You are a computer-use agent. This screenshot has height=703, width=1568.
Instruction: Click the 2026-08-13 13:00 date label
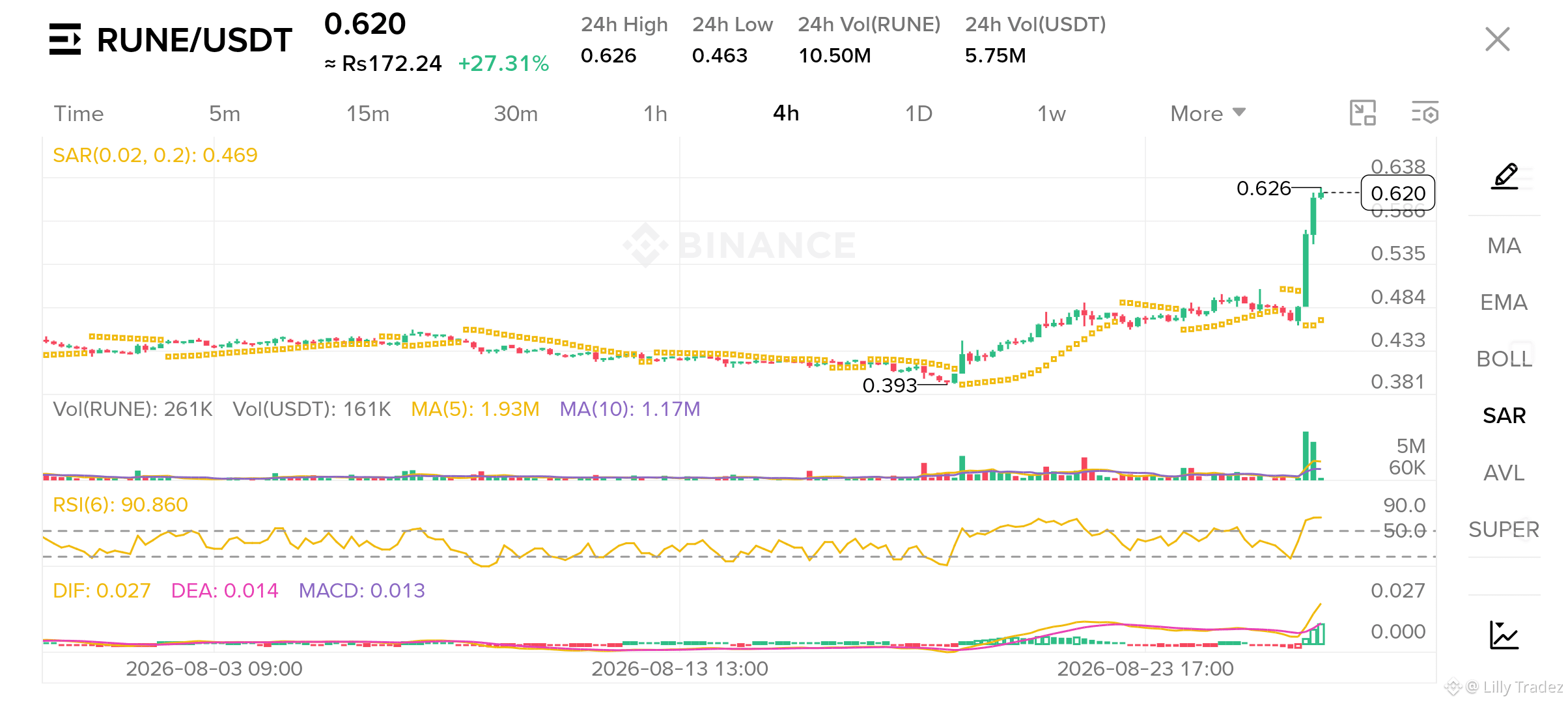680,669
